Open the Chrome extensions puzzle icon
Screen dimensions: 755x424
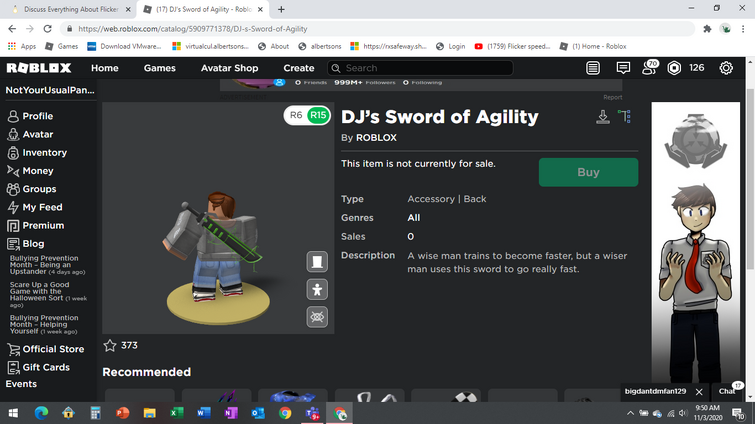point(707,29)
